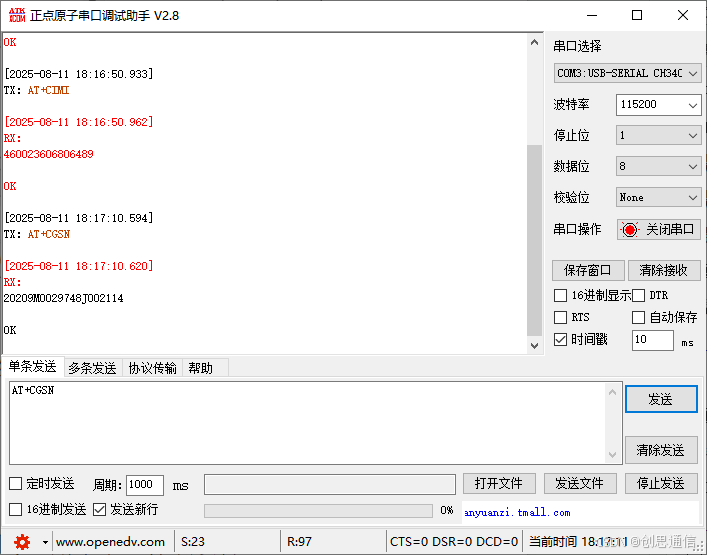
Task: Click the response 20209M0029748J002114
Action: (x=64, y=298)
